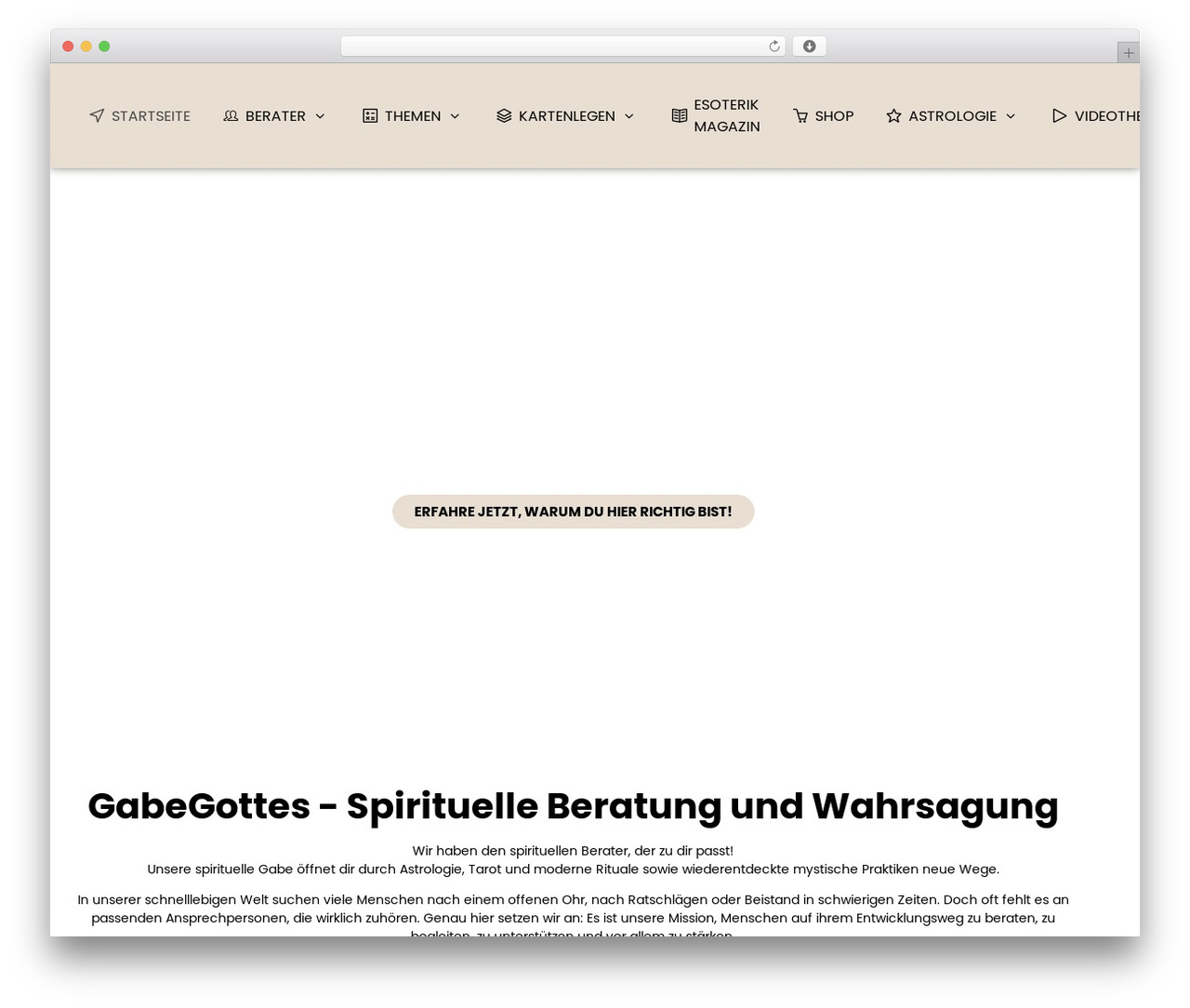Viewport: 1190px width, 1008px height.
Task: Click the shopping cart icon beside Shop
Action: tap(800, 115)
